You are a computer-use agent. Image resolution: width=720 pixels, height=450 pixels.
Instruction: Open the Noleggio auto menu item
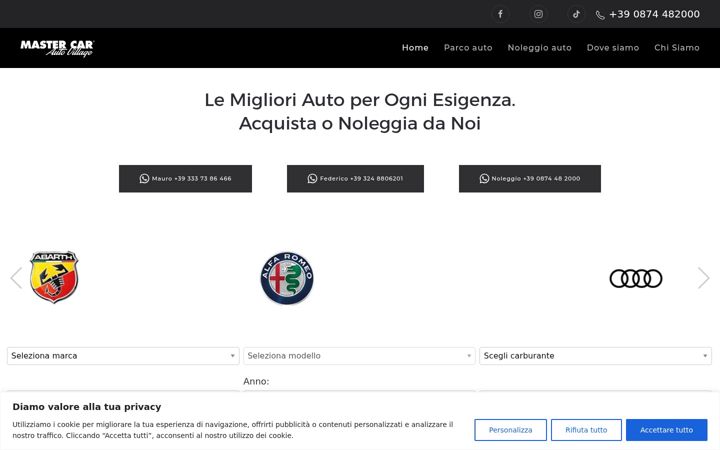click(540, 48)
